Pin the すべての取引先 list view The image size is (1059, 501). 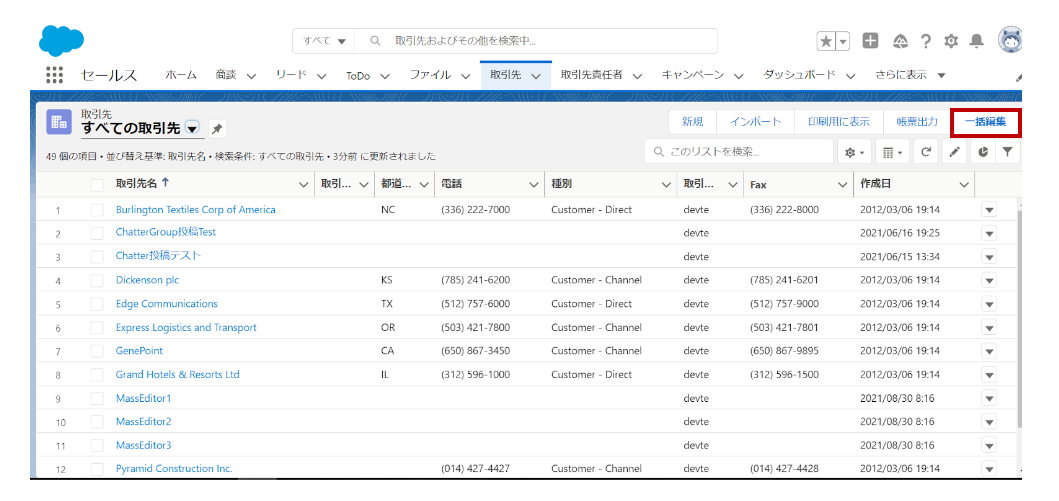(216, 128)
